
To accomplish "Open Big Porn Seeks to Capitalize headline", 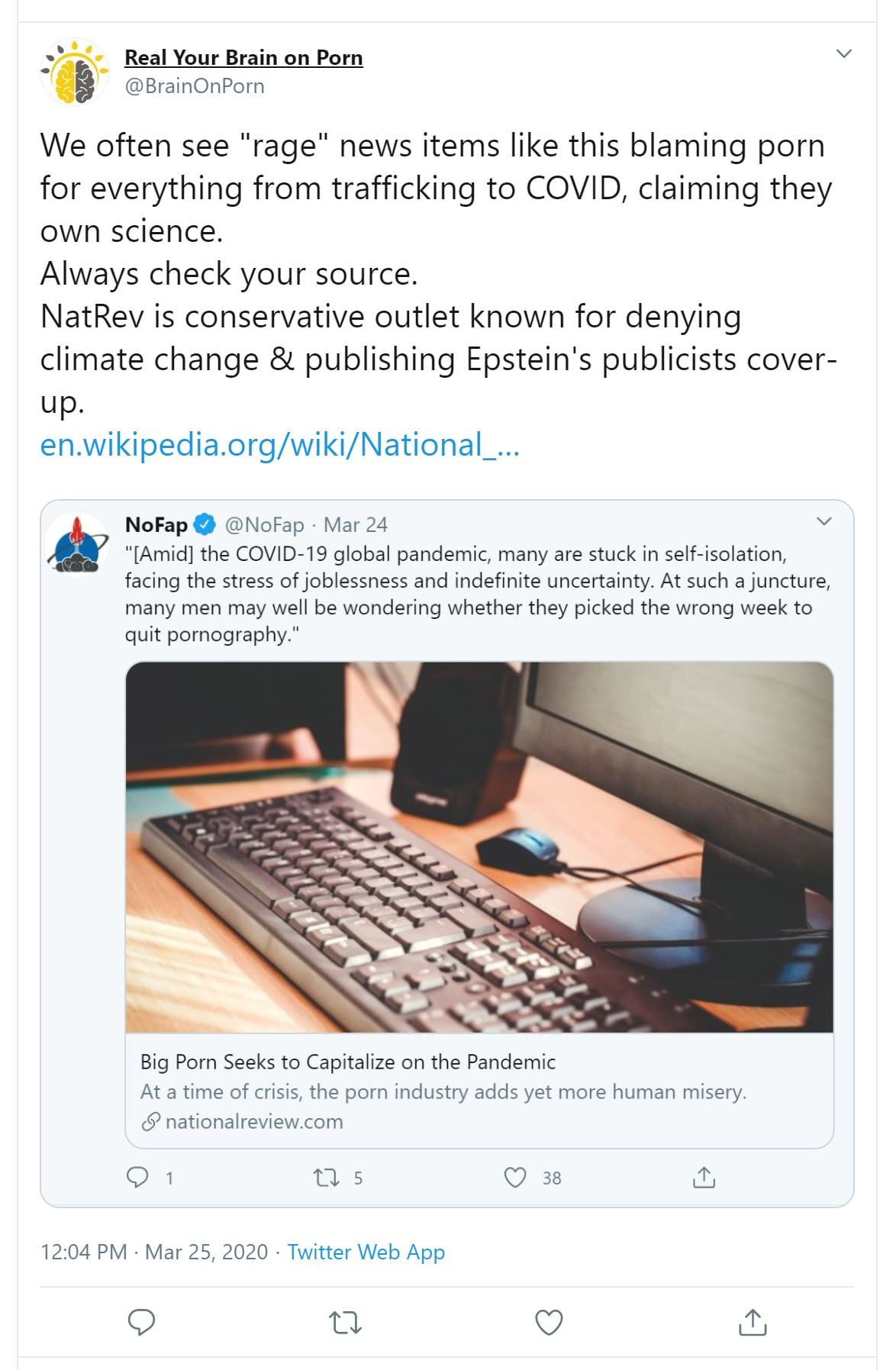I will [347, 1062].
